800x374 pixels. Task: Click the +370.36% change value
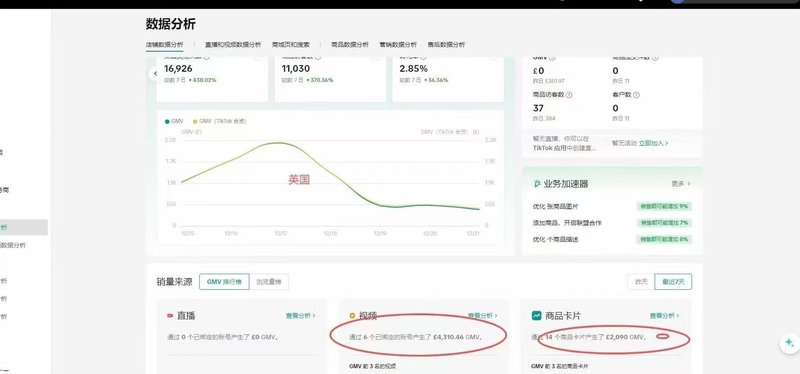(320, 81)
